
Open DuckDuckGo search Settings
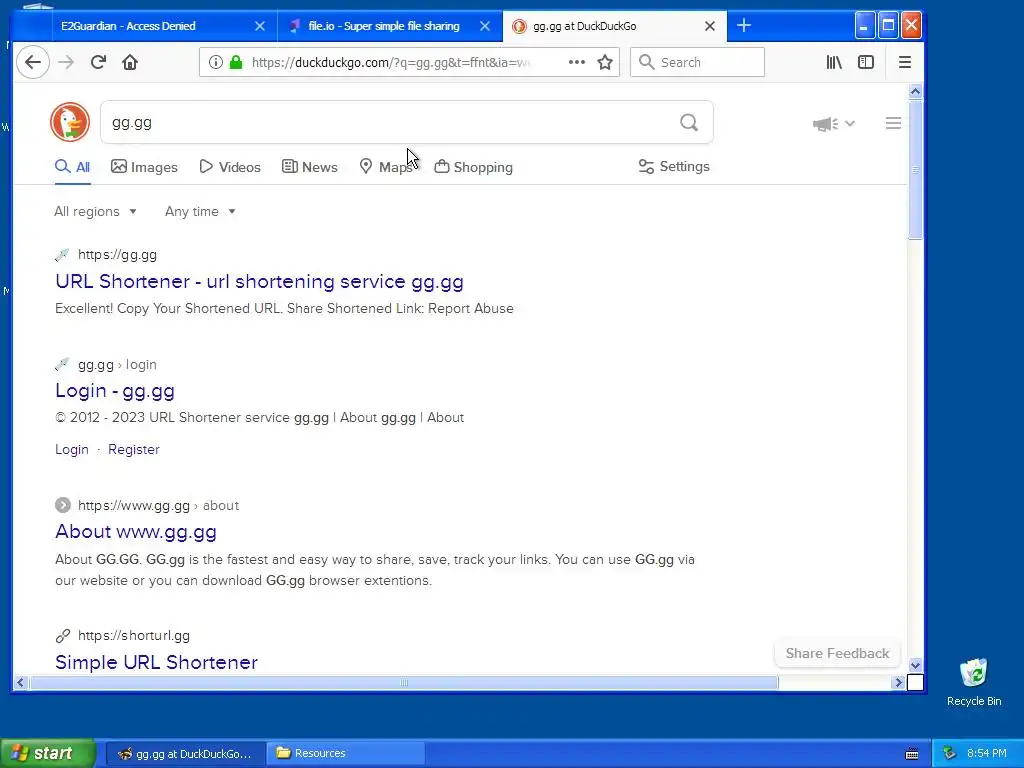coord(674,167)
